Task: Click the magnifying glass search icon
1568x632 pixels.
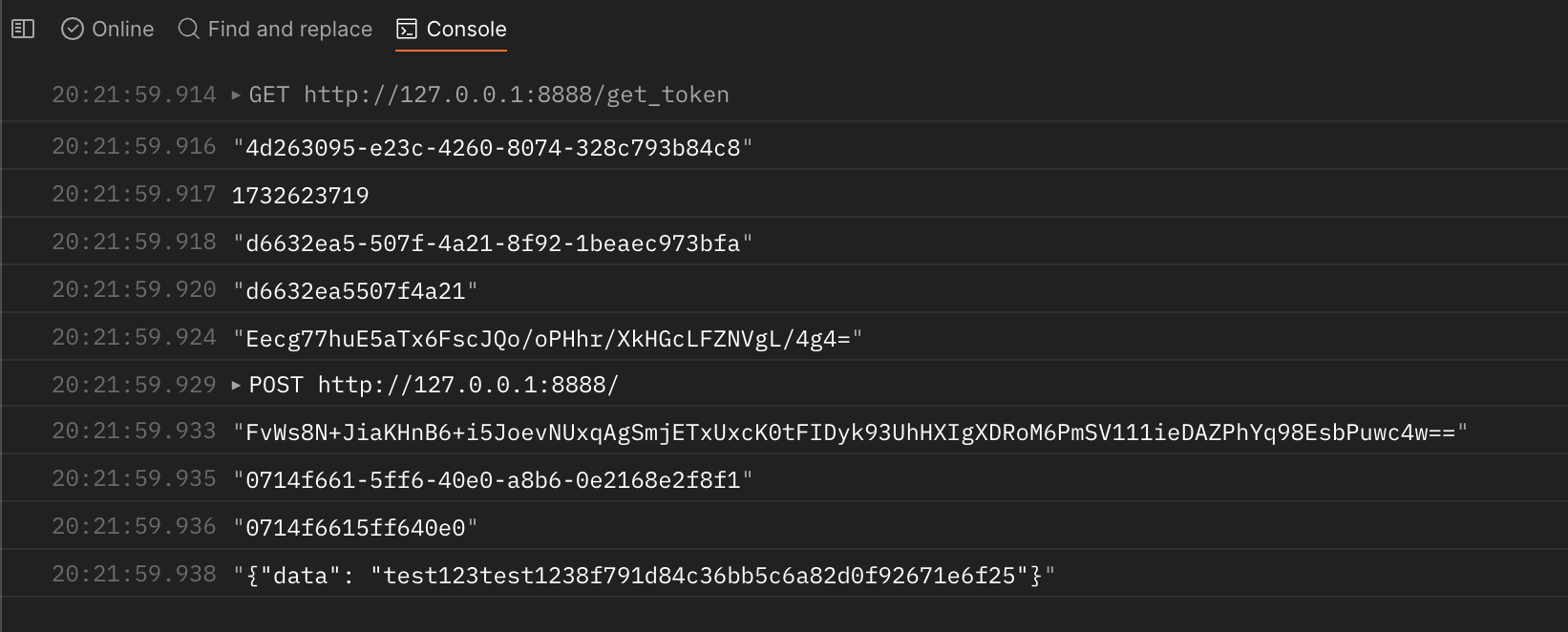Action: pyautogui.click(x=187, y=29)
